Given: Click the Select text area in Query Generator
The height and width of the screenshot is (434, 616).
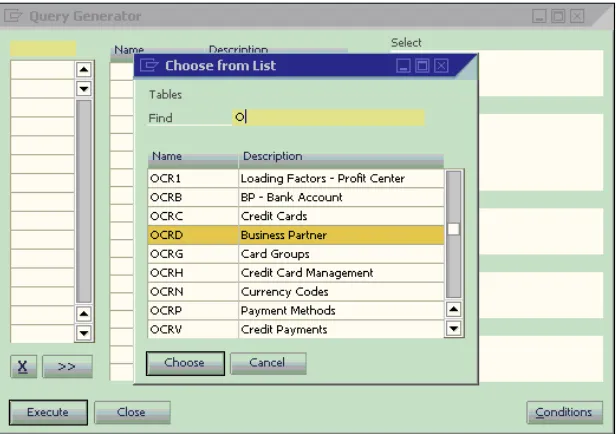Looking at the screenshot, I should pos(541,73).
